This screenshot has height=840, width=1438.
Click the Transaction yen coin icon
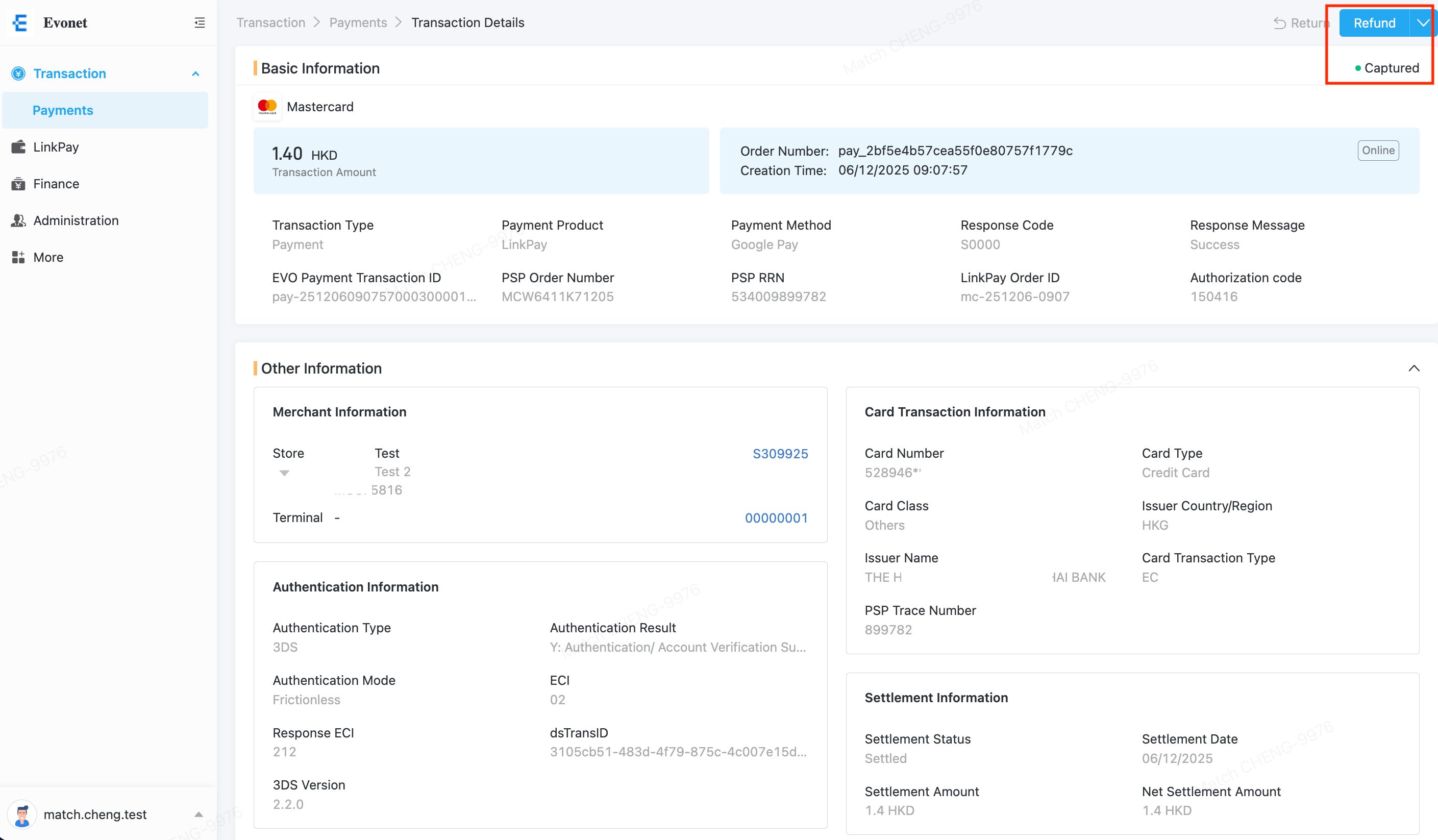[18, 73]
